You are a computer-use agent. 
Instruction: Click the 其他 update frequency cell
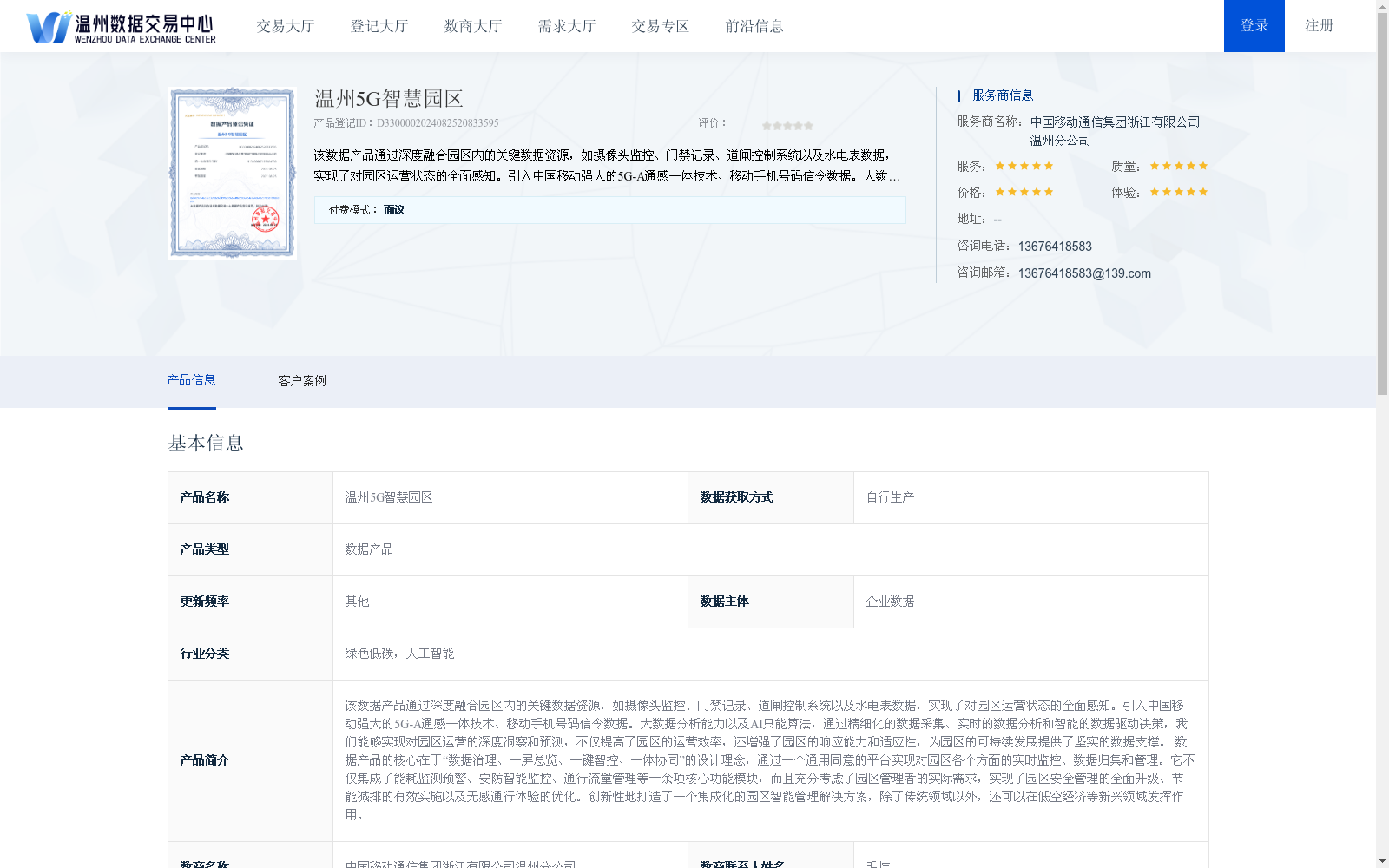click(510, 602)
